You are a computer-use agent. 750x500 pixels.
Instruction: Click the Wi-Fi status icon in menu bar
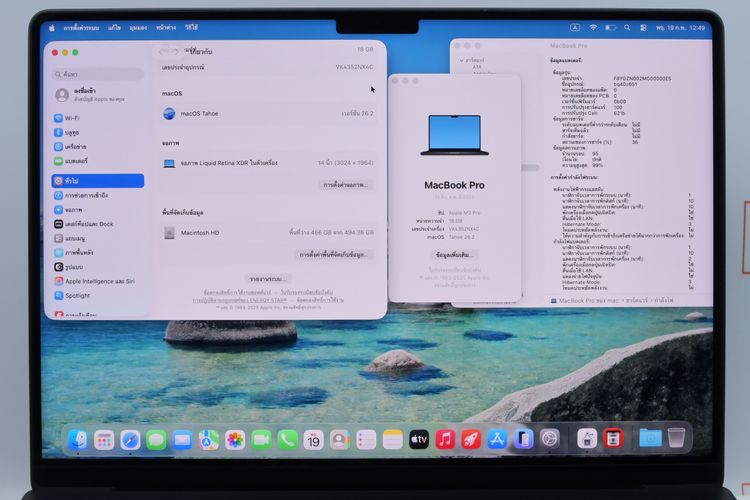pyautogui.click(x=593, y=28)
